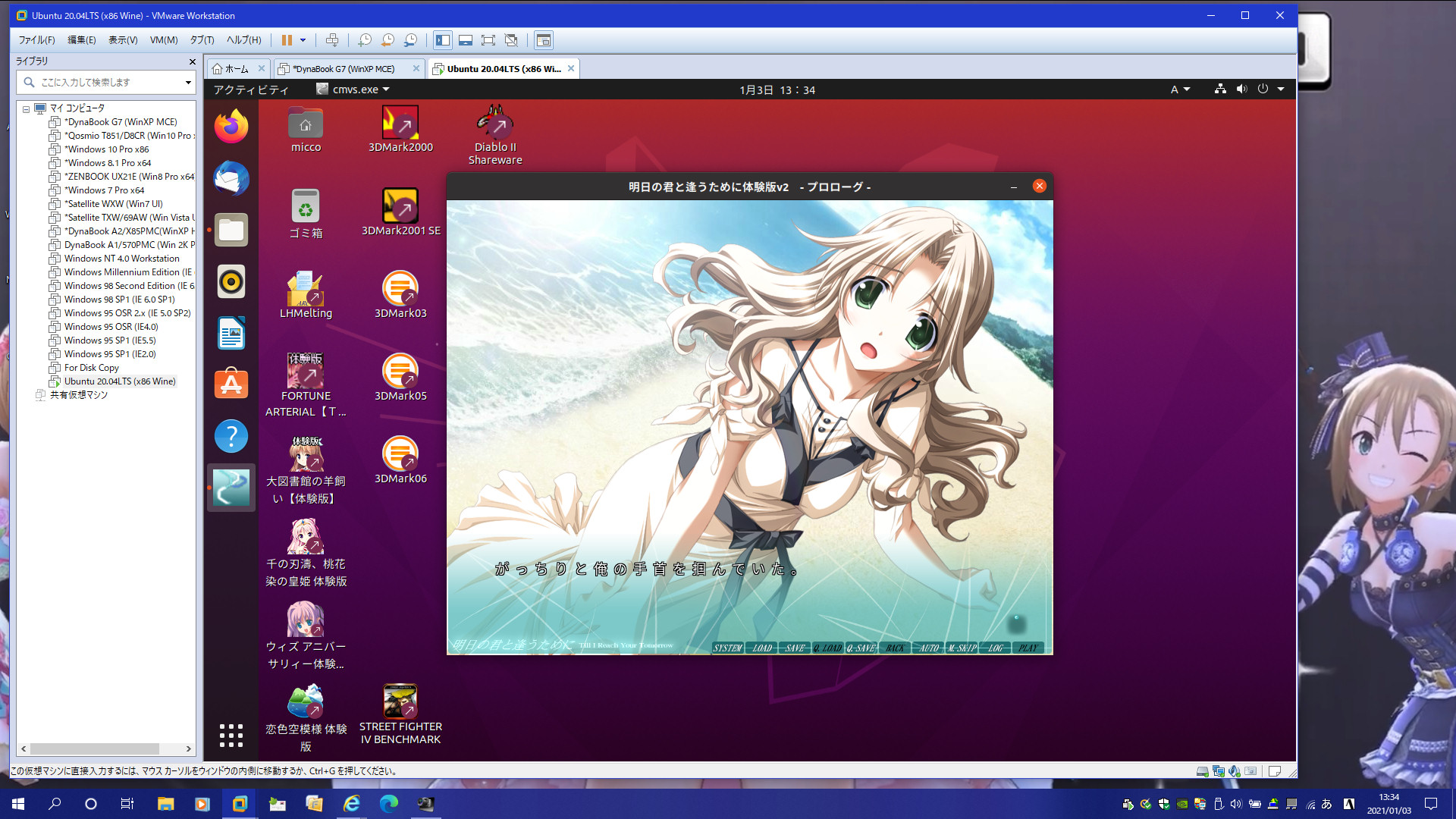The width and height of the screenshot is (1456, 819).
Task: Switch to the ホーム tab
Action: point(237,69)
